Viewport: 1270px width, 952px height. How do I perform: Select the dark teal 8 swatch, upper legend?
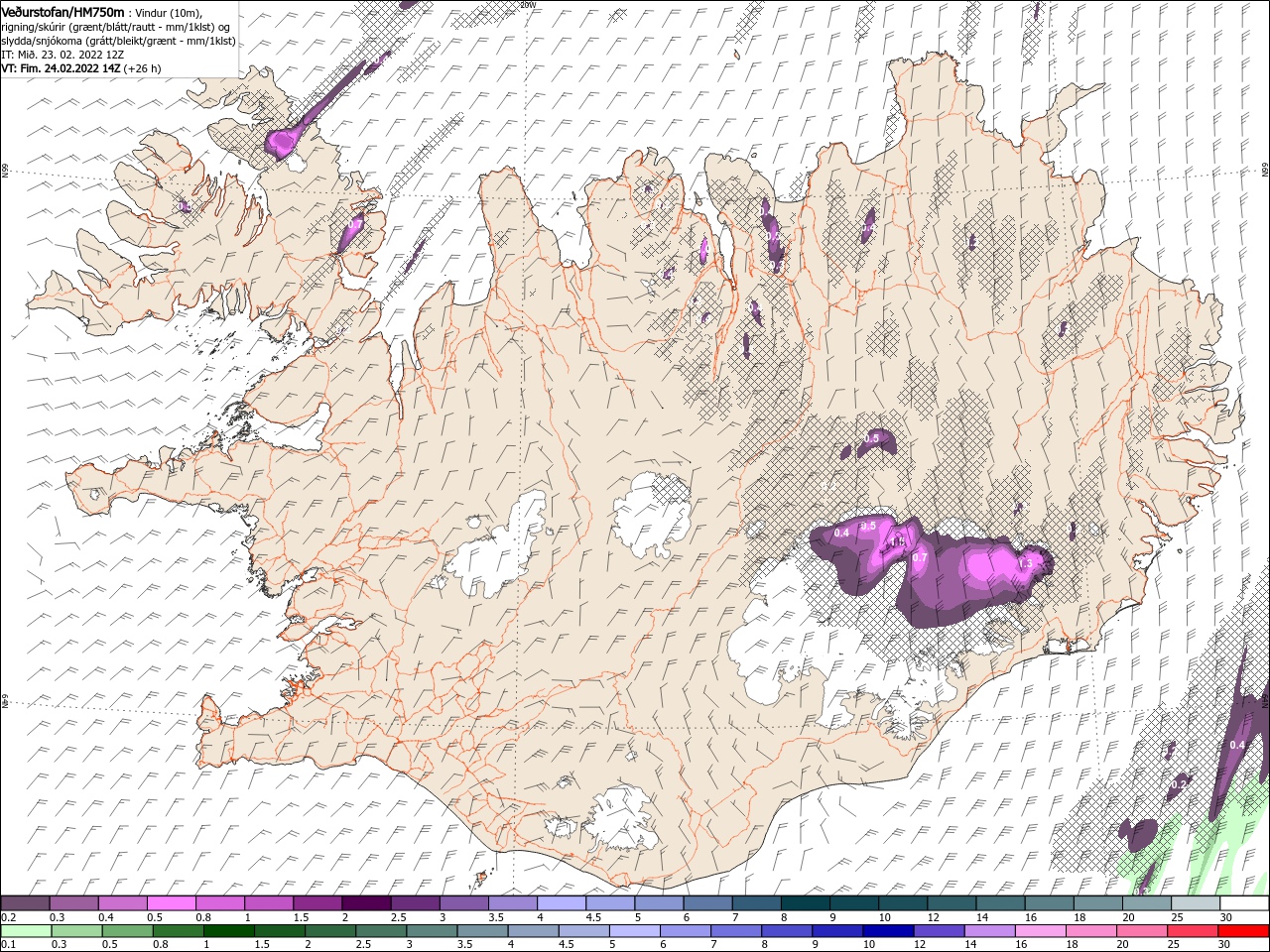point(806,903)
